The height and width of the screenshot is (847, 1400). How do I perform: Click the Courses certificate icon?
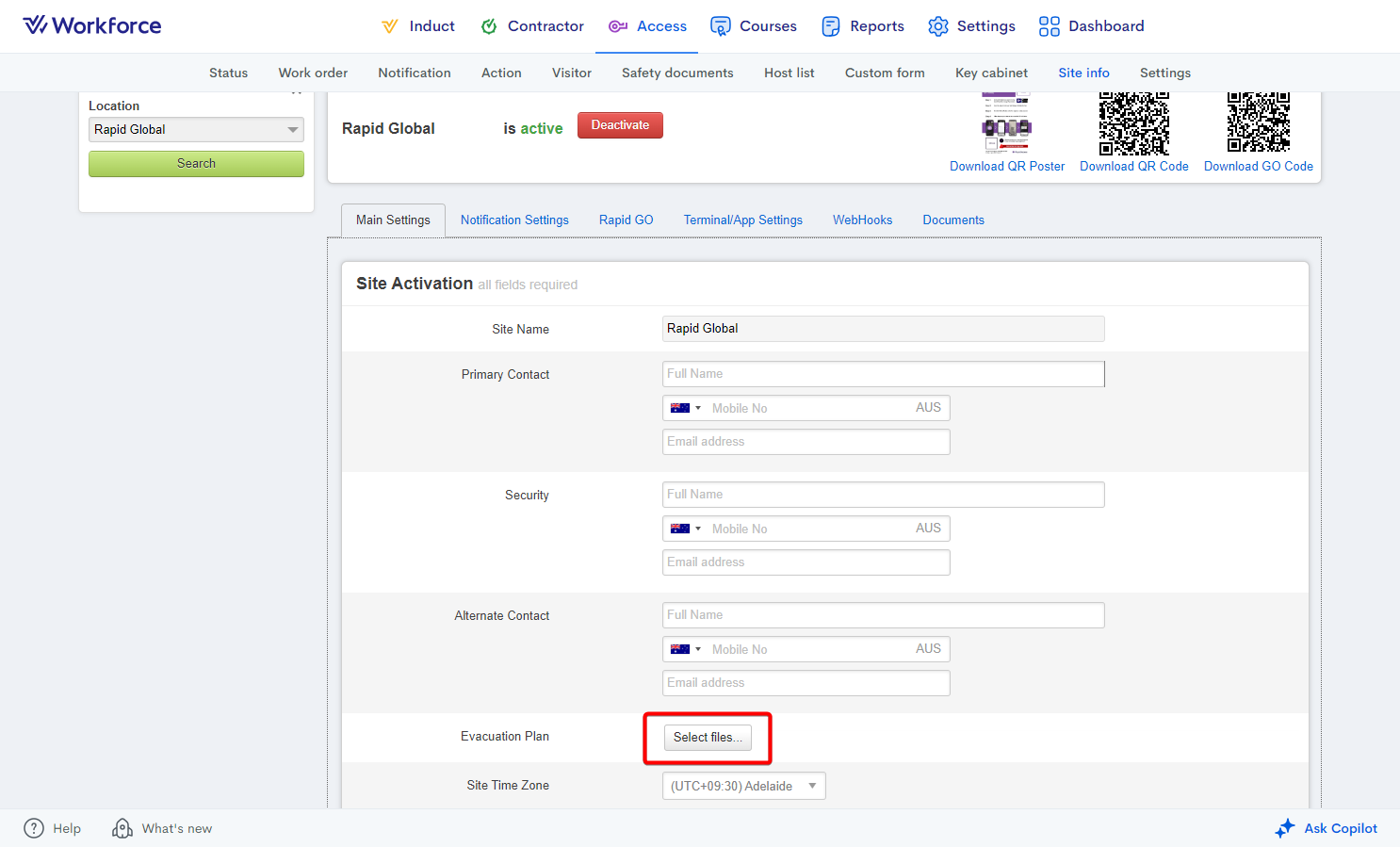(721, 26)
